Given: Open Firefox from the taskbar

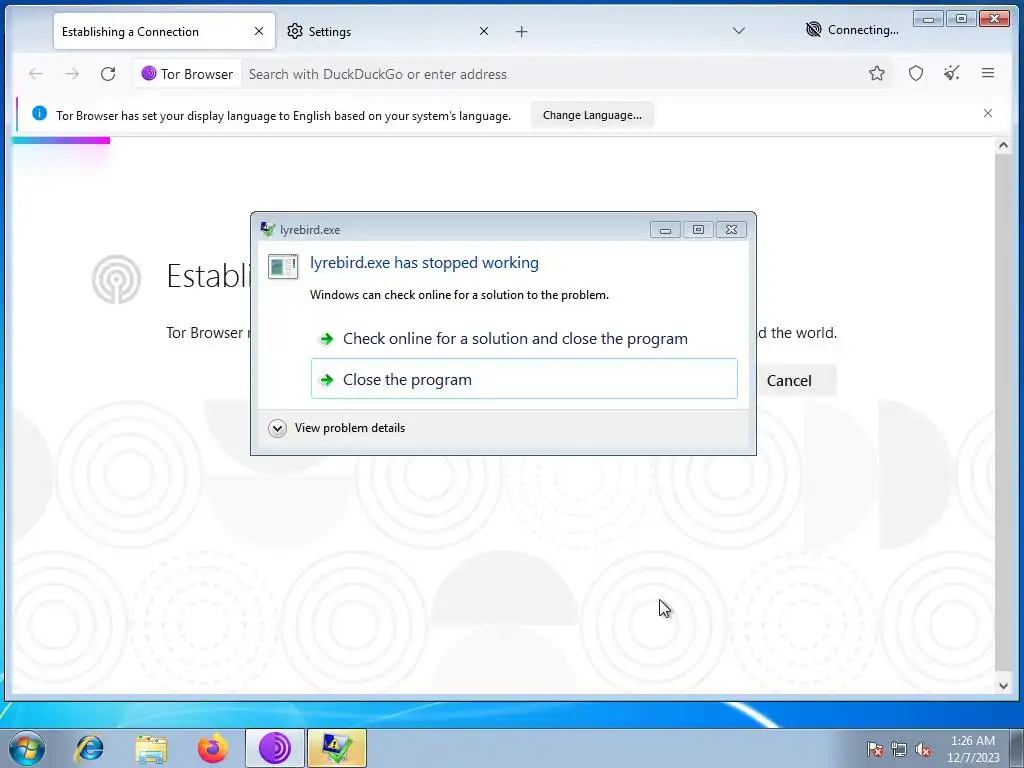Looking at the screenshot, I should 213,748.
